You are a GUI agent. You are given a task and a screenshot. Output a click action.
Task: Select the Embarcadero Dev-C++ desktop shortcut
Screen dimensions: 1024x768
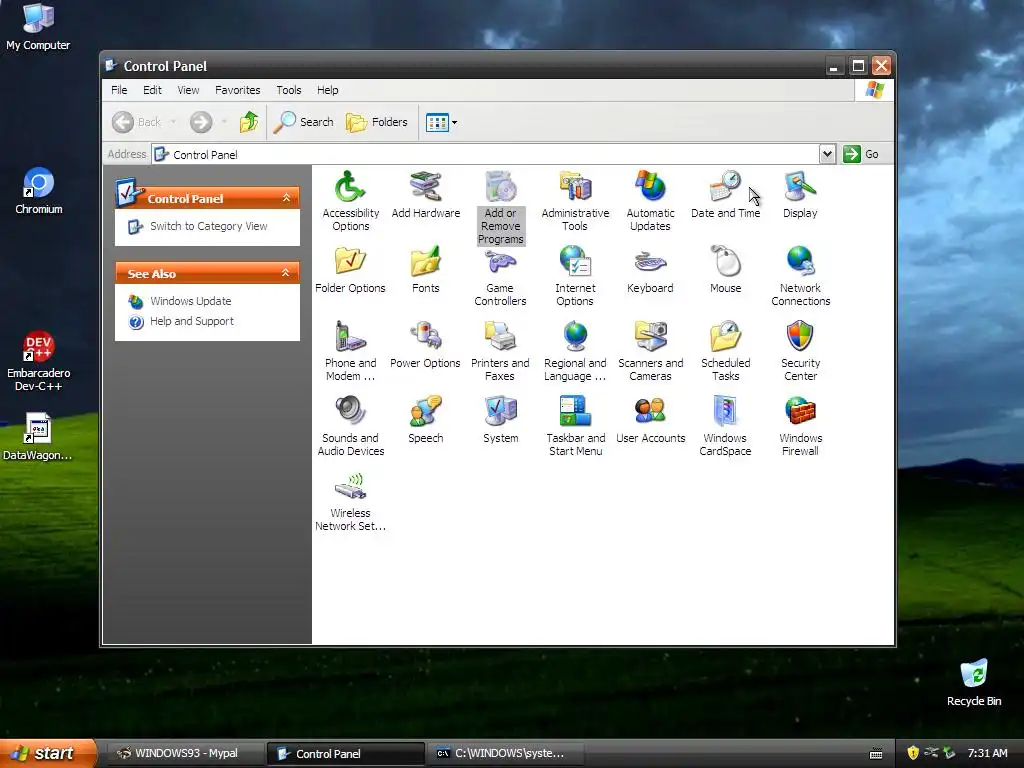(x=39, y=361)
